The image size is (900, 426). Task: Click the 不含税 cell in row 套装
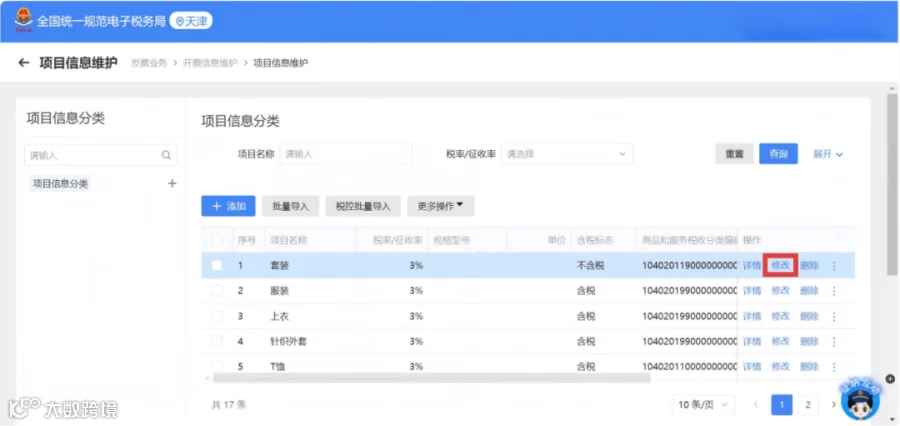click(591, 266)
